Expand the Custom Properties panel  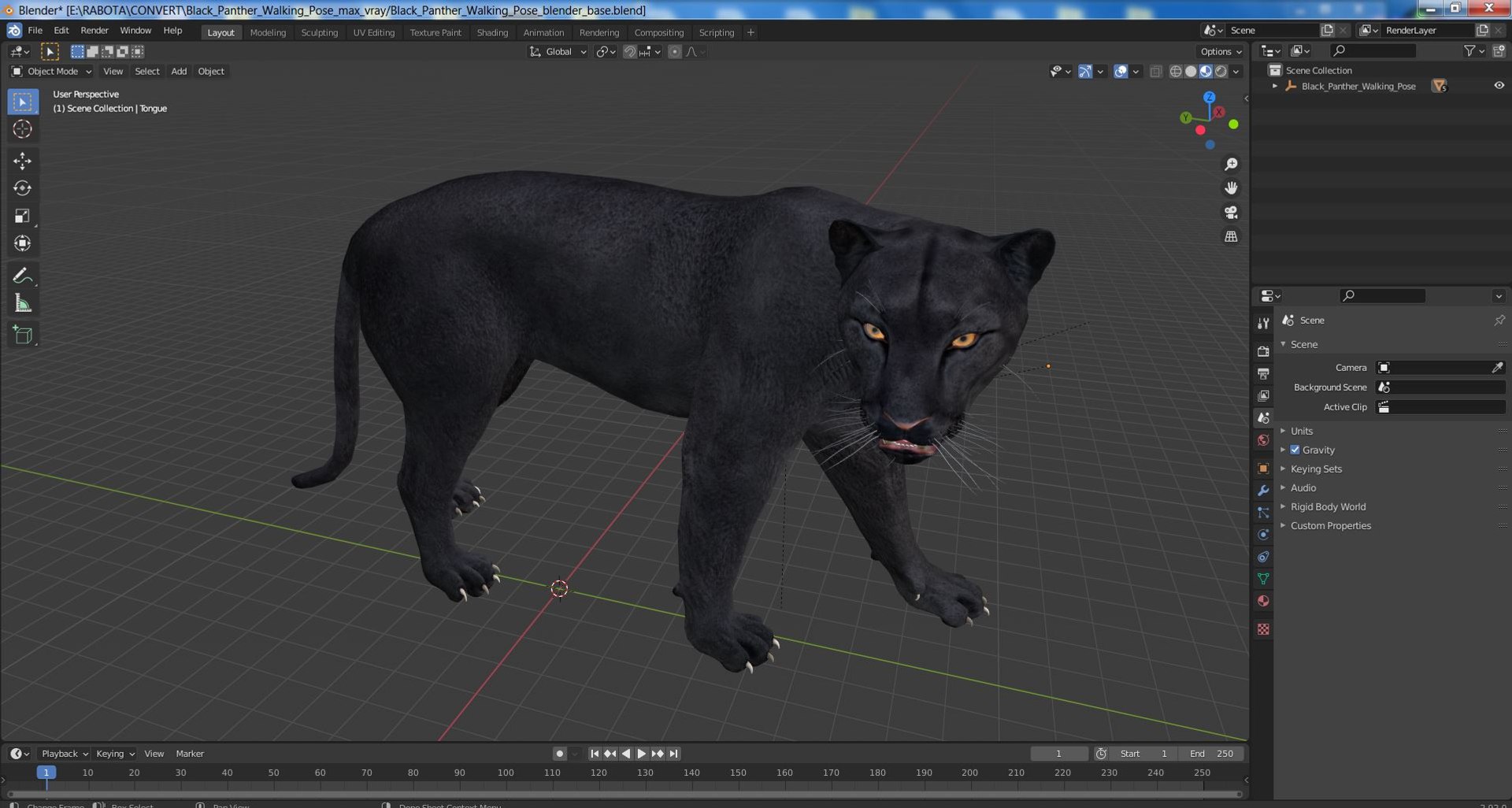(1330, 525)
